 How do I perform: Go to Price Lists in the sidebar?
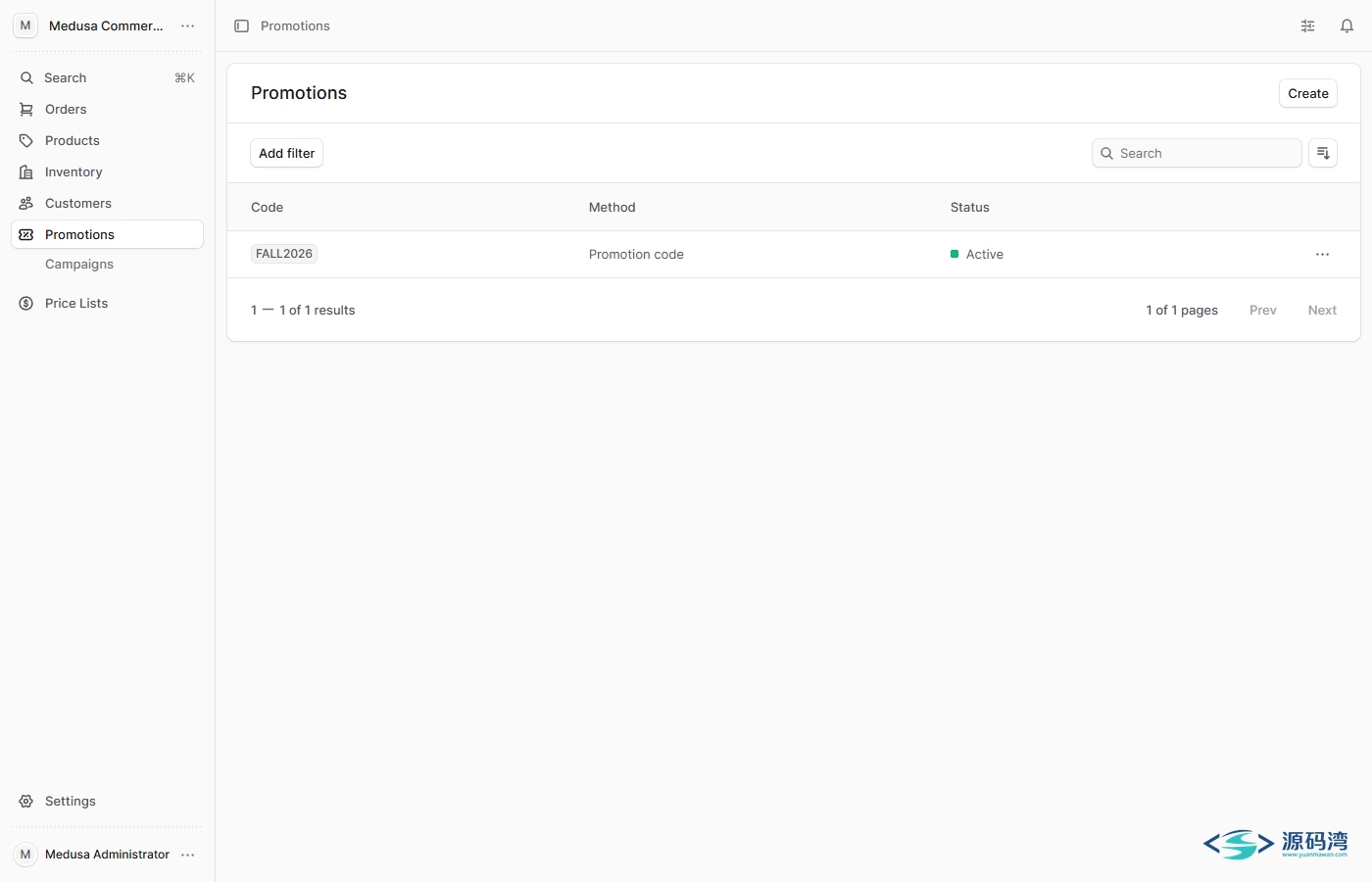pyautogui.click(x=107, y=304)
